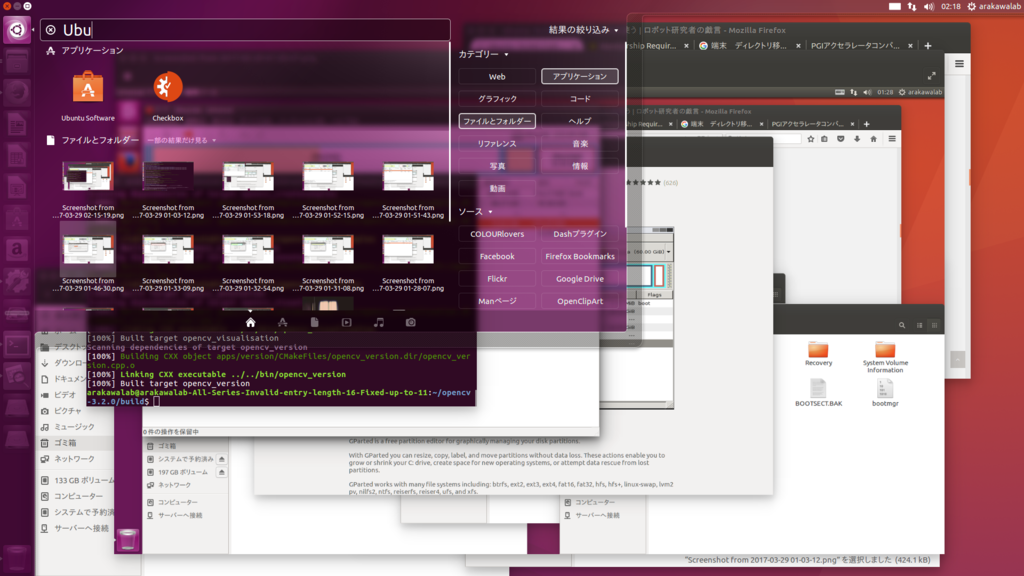The height and width of the screenshot is (576, 1024).
Task: Select the bootmgr file
Action: click(885, 392)
